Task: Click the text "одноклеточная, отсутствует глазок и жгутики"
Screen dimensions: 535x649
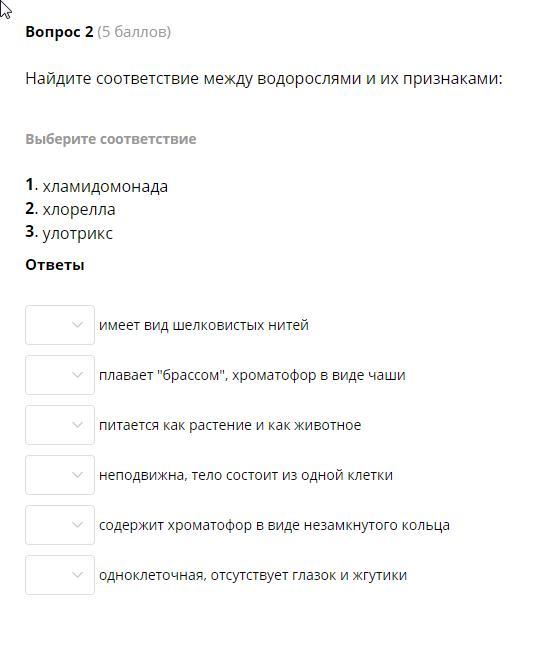Action: click(x=253, y=575)
